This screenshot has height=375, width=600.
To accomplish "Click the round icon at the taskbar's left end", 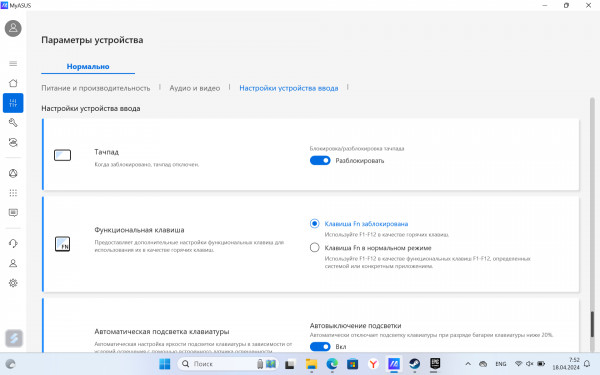I will [x=11, y=364].
